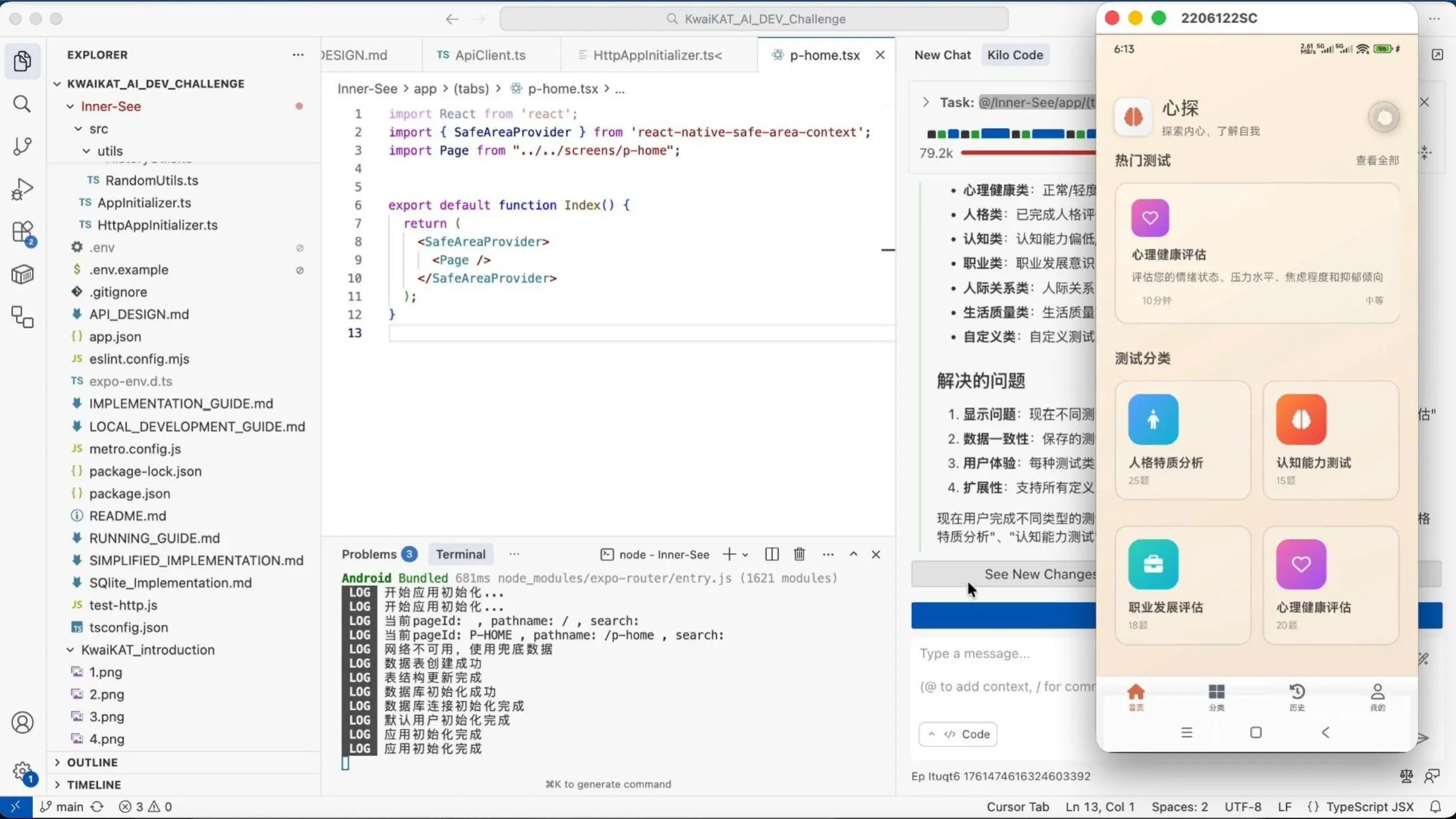This screenshot has width=1456, height=819.
Task: Open the notifications bell in status bar
Action: (1436, 807)
